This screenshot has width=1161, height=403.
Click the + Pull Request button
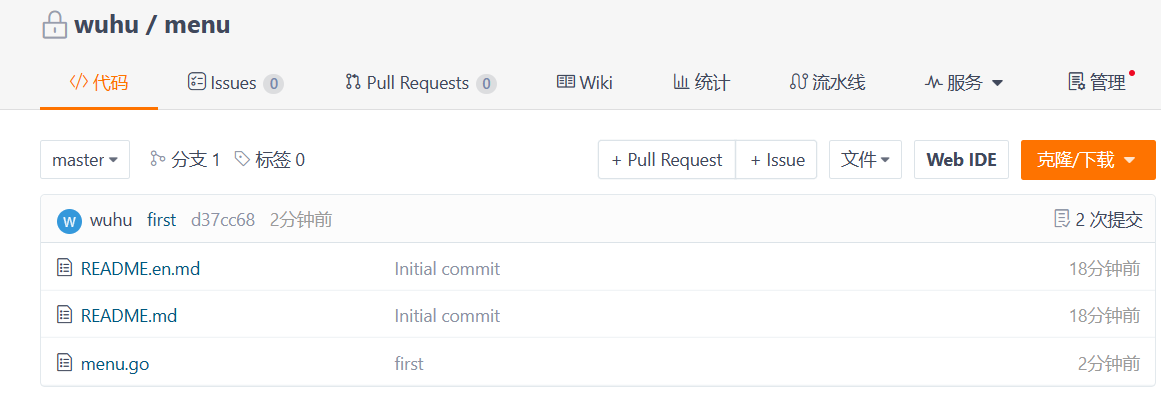tap(667, 160)
